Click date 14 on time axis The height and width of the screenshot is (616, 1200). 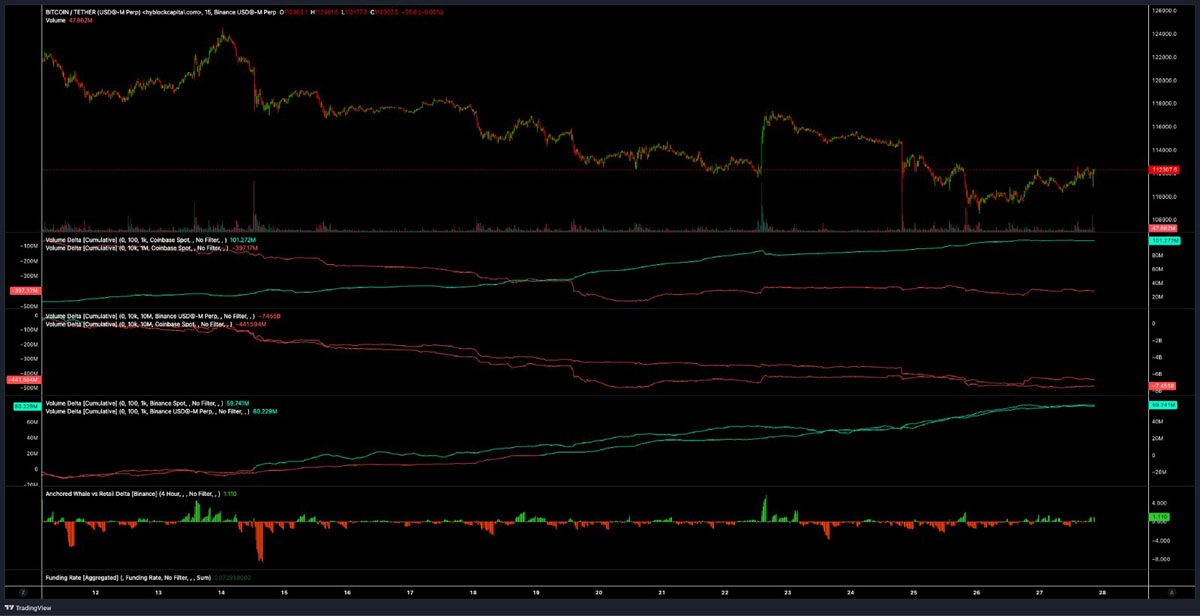221,591
